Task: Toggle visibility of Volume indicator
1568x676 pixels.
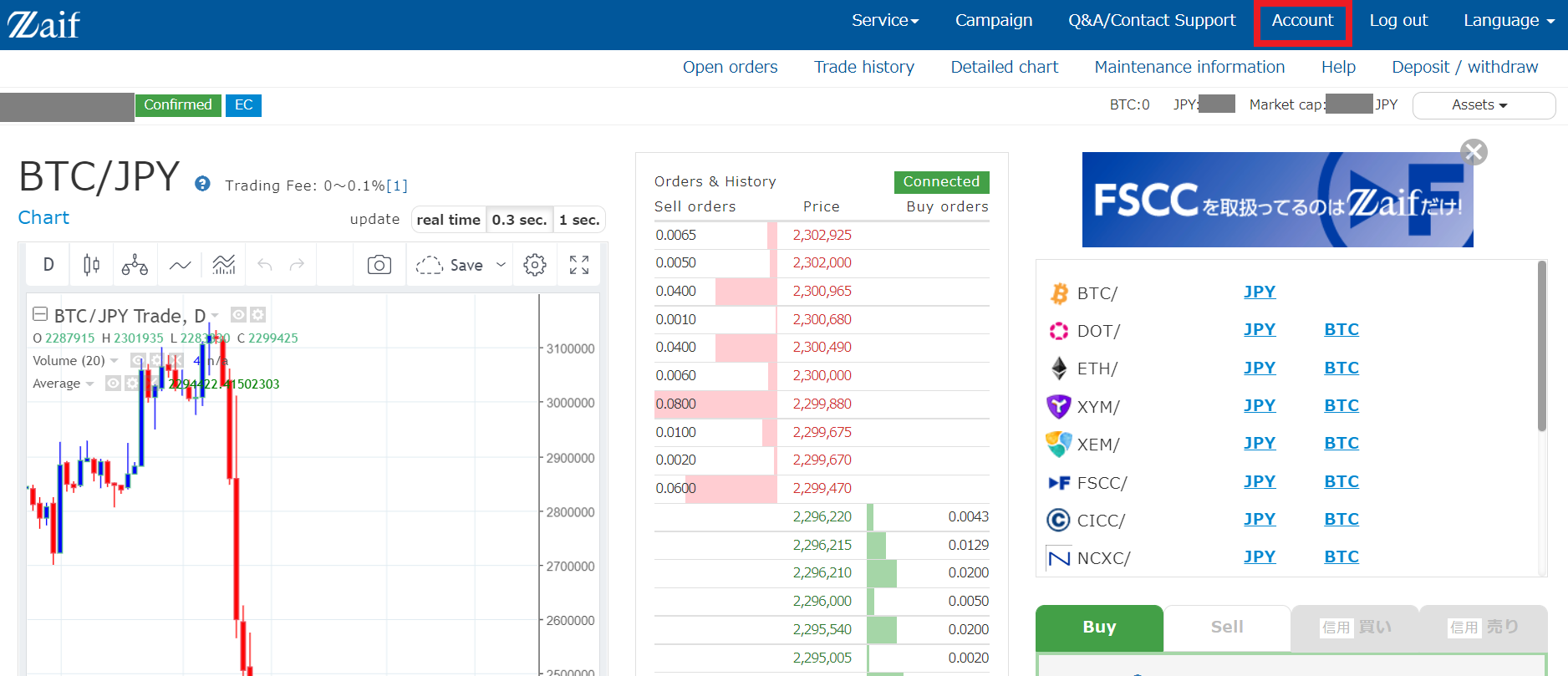Action: tap(138, 360)
